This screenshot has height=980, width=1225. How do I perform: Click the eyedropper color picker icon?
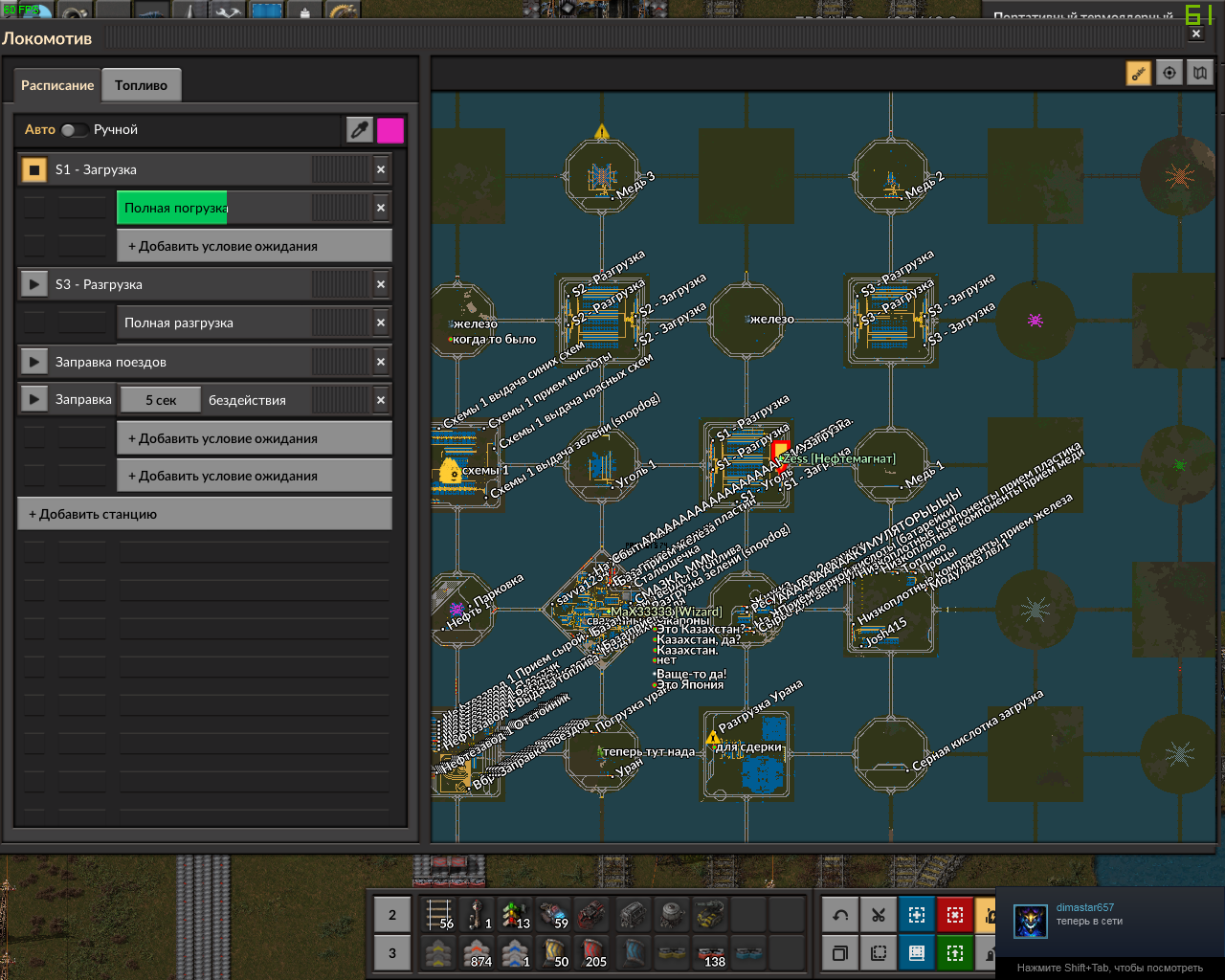[x=359, y=129]
